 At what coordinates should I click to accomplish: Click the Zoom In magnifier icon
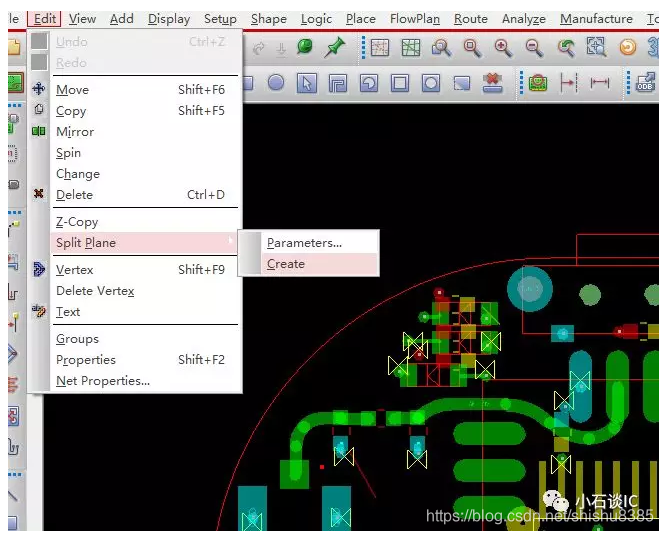coord(503,47)
